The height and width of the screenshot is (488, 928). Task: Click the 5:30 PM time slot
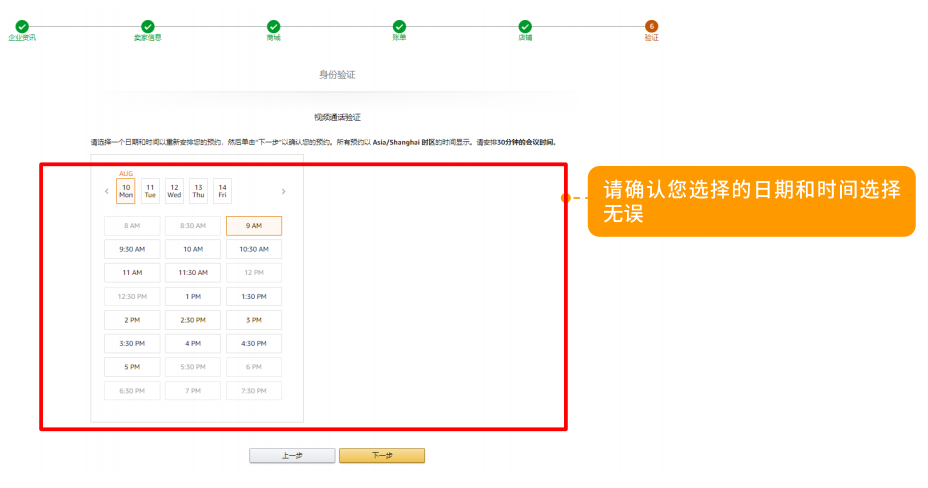click(193, 367)
